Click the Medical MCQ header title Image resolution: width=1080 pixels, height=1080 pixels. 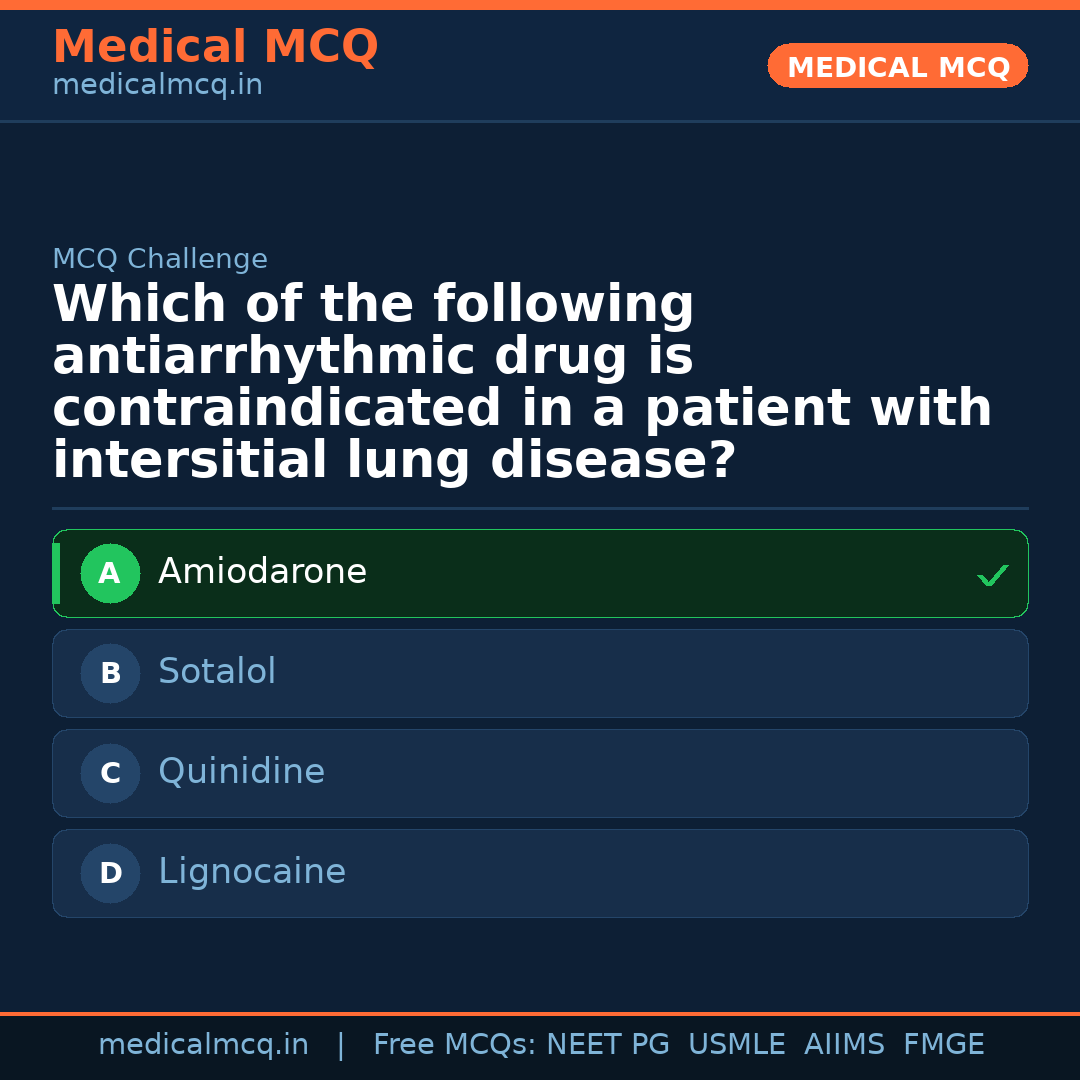click(215, 47)
